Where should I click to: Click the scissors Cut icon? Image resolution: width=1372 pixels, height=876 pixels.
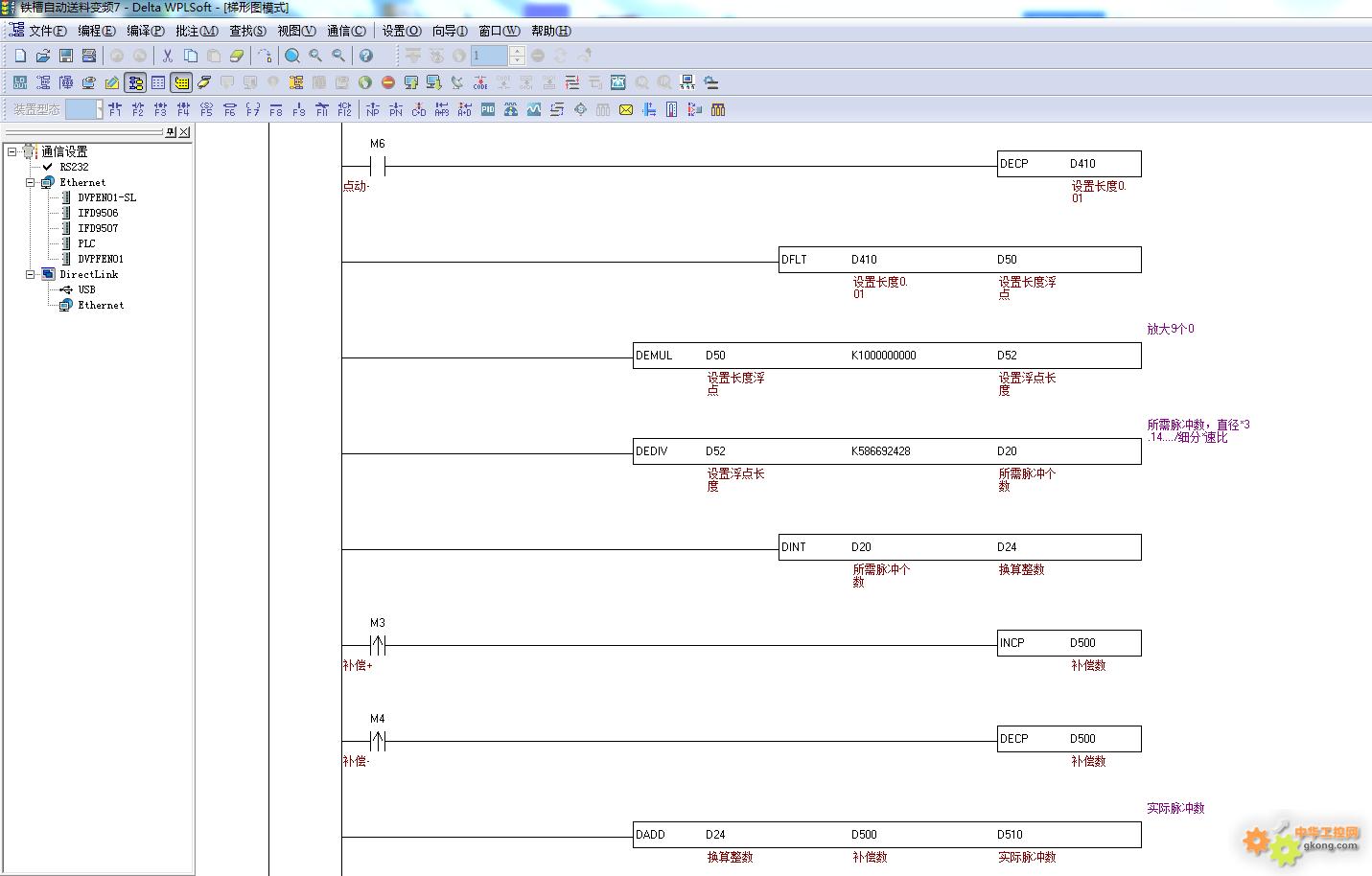[x=167, y=56]
